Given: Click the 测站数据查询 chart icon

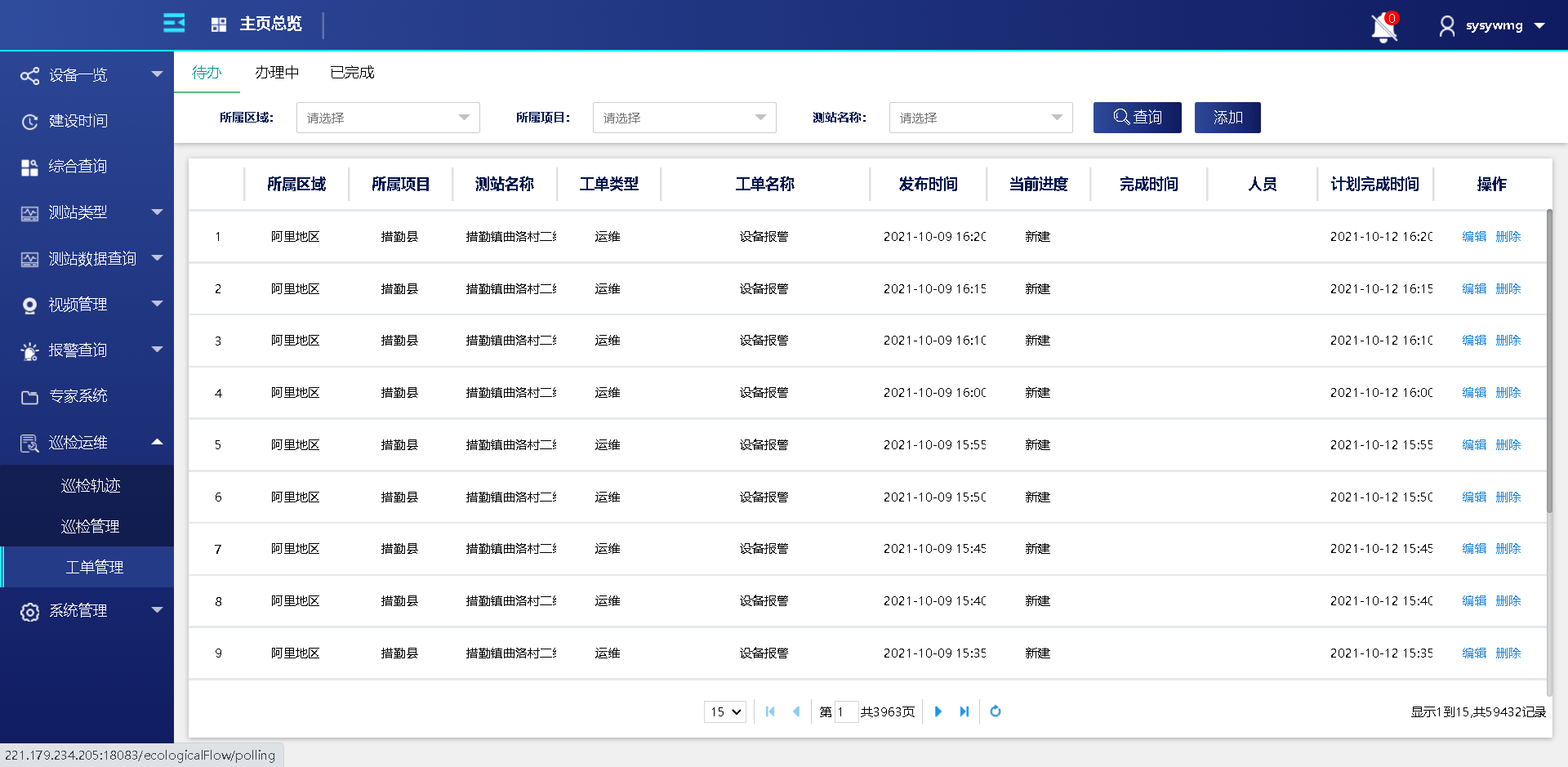Looking at the screenshot, I should click(29, 259).
